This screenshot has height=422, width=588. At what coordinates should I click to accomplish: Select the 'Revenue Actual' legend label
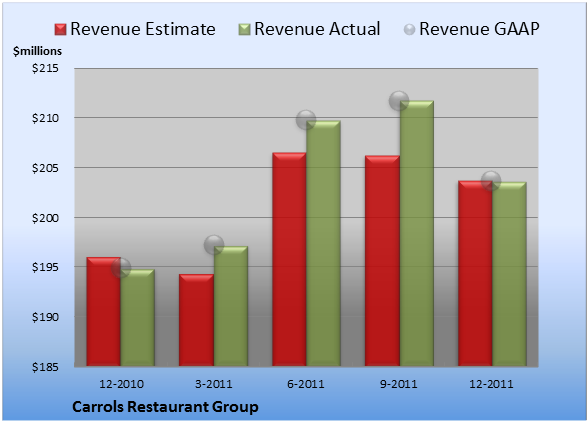click(x=317, y=29)
